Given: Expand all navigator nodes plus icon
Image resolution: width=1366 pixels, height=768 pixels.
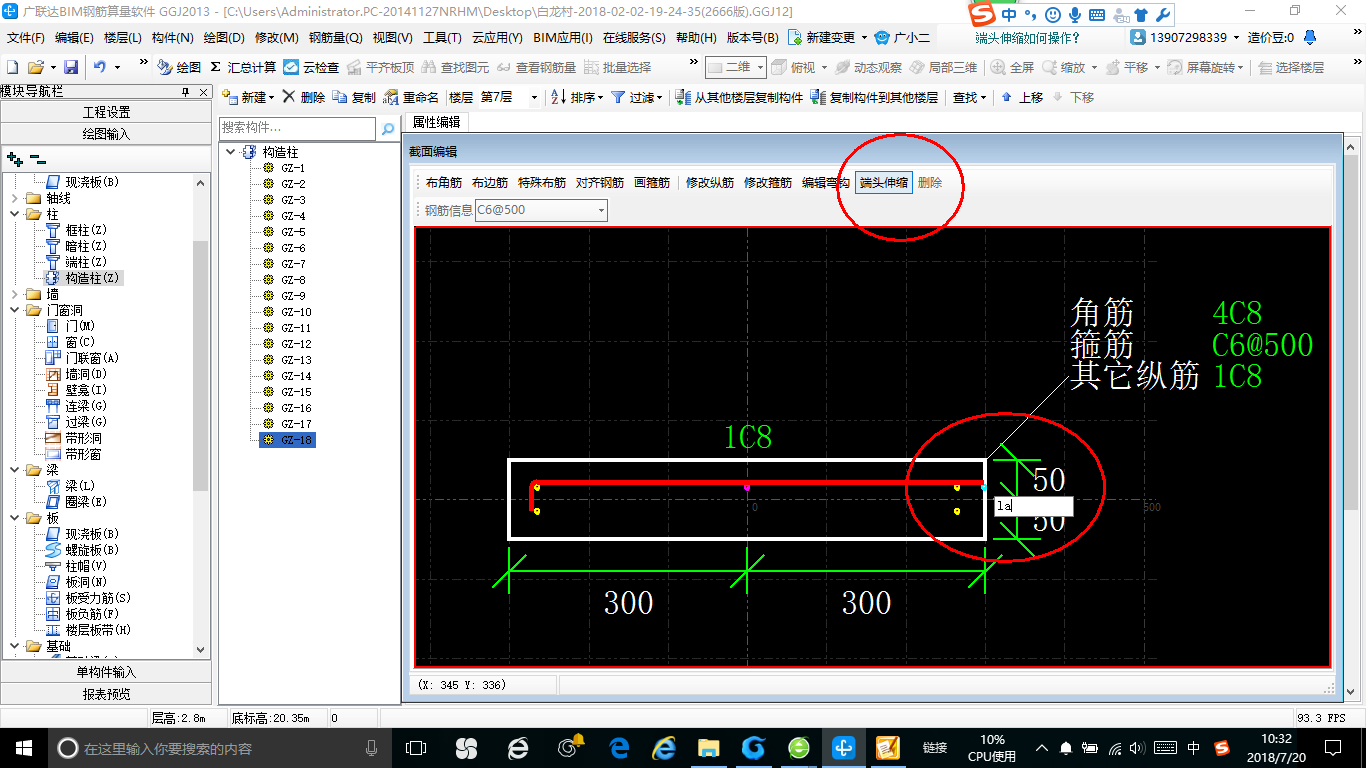Looking at the screenshot, I should click(x=14, y=158).
